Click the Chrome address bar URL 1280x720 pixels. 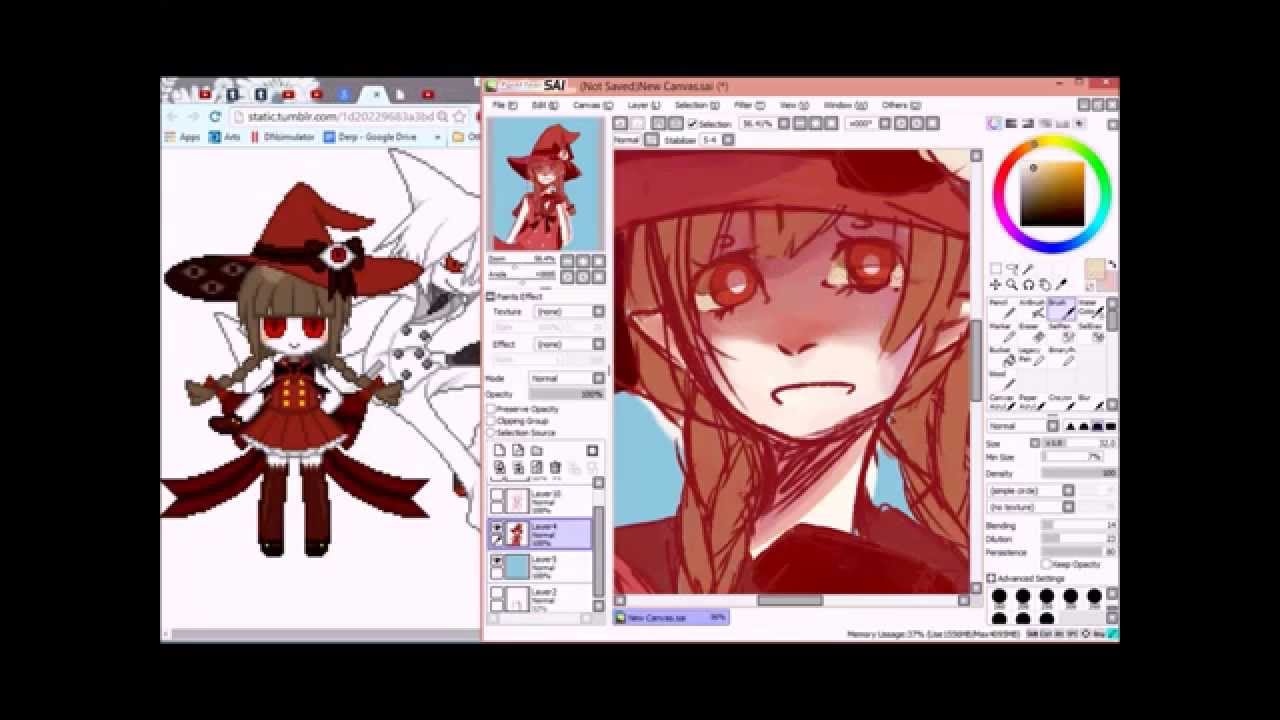340,116
